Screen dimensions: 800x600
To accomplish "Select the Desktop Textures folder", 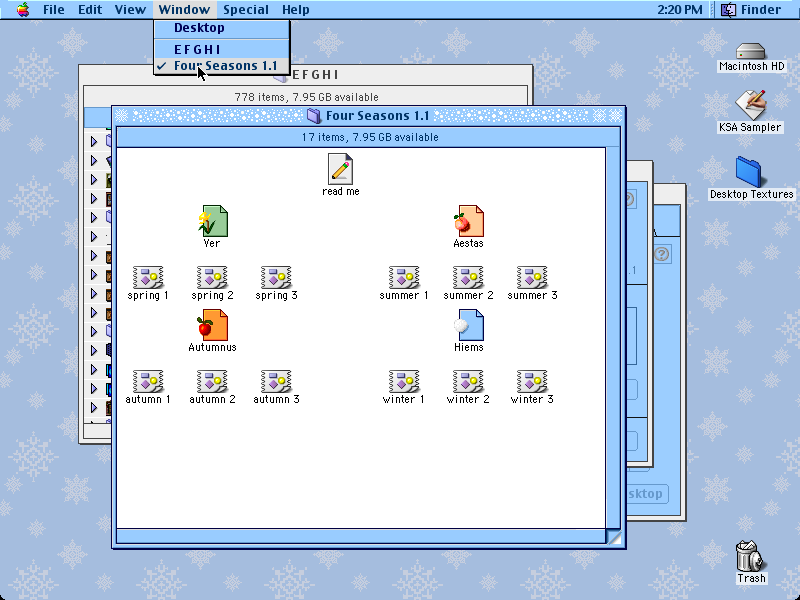I will tap(751, 179).
